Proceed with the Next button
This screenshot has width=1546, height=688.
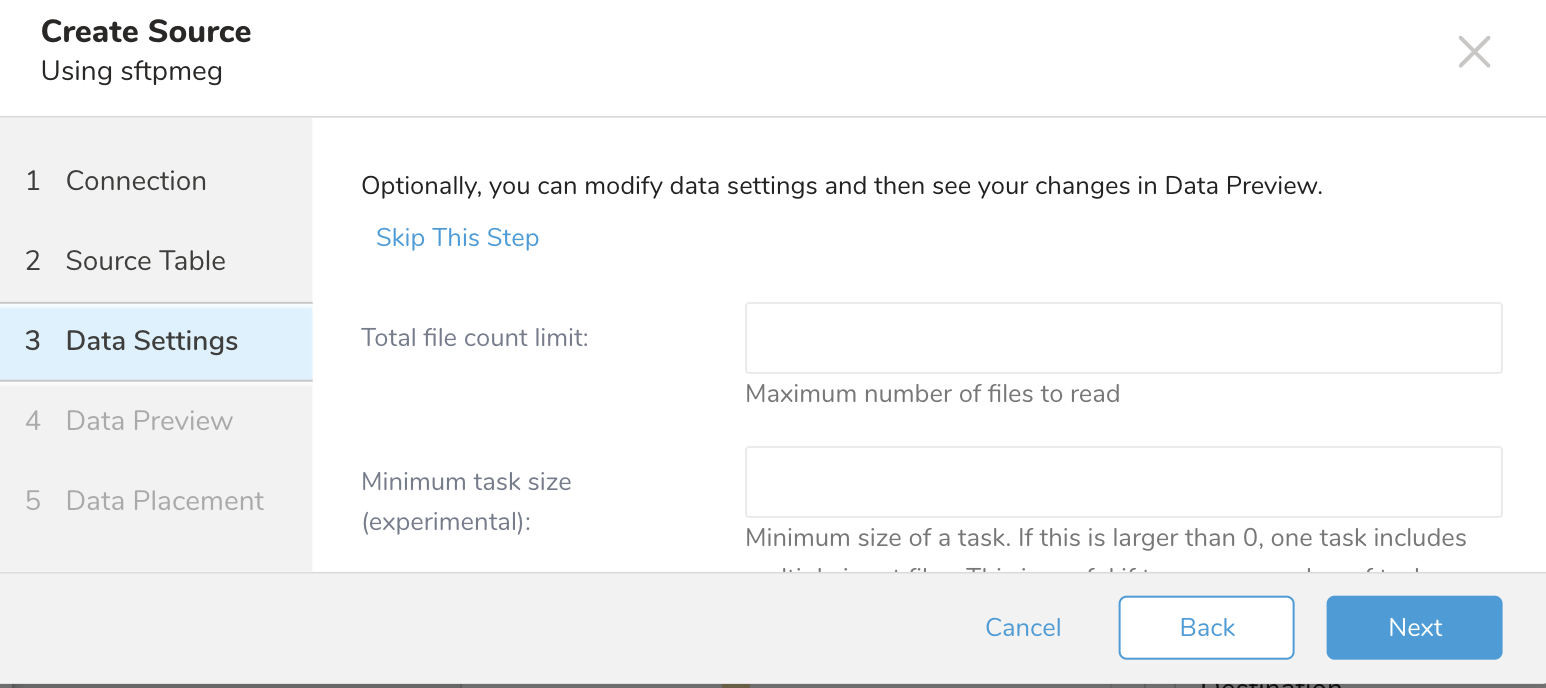tap(1414, 628)
